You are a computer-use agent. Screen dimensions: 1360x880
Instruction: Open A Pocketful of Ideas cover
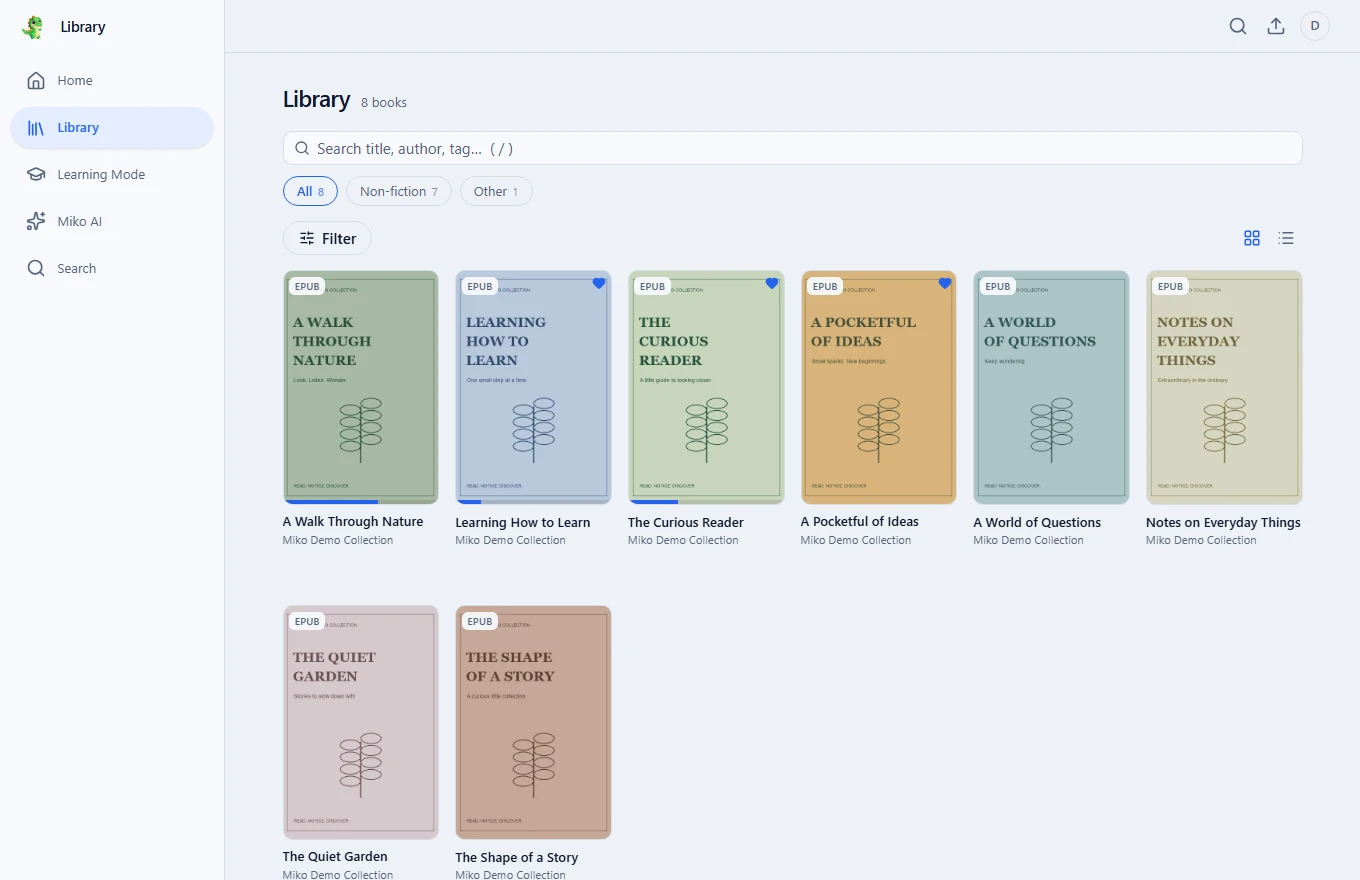tap(879, 387)
